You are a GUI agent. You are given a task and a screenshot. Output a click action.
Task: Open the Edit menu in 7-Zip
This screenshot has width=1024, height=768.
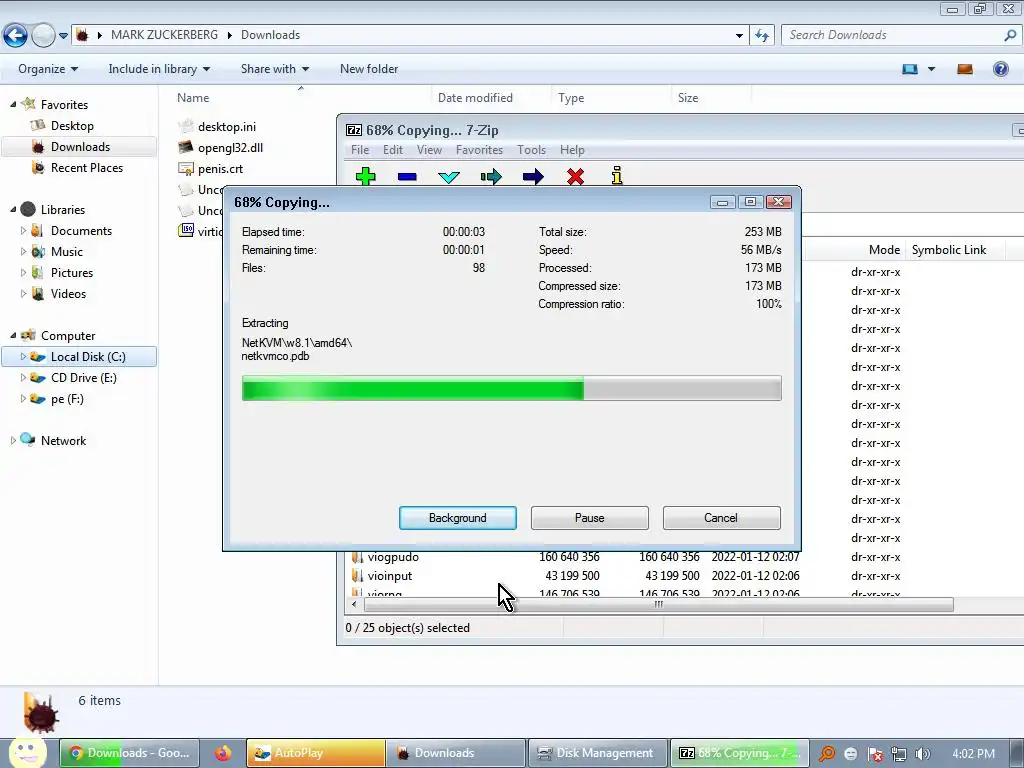point(392,150)
